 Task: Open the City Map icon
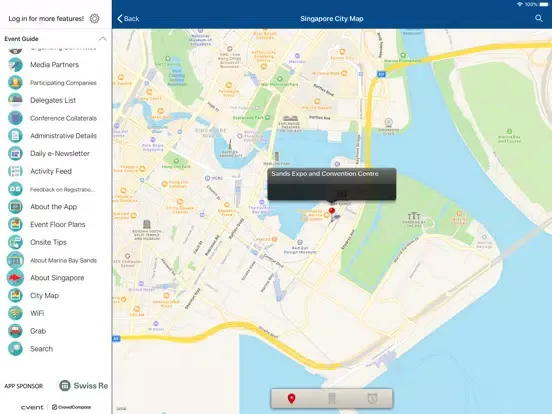click(x=15, y=295)
